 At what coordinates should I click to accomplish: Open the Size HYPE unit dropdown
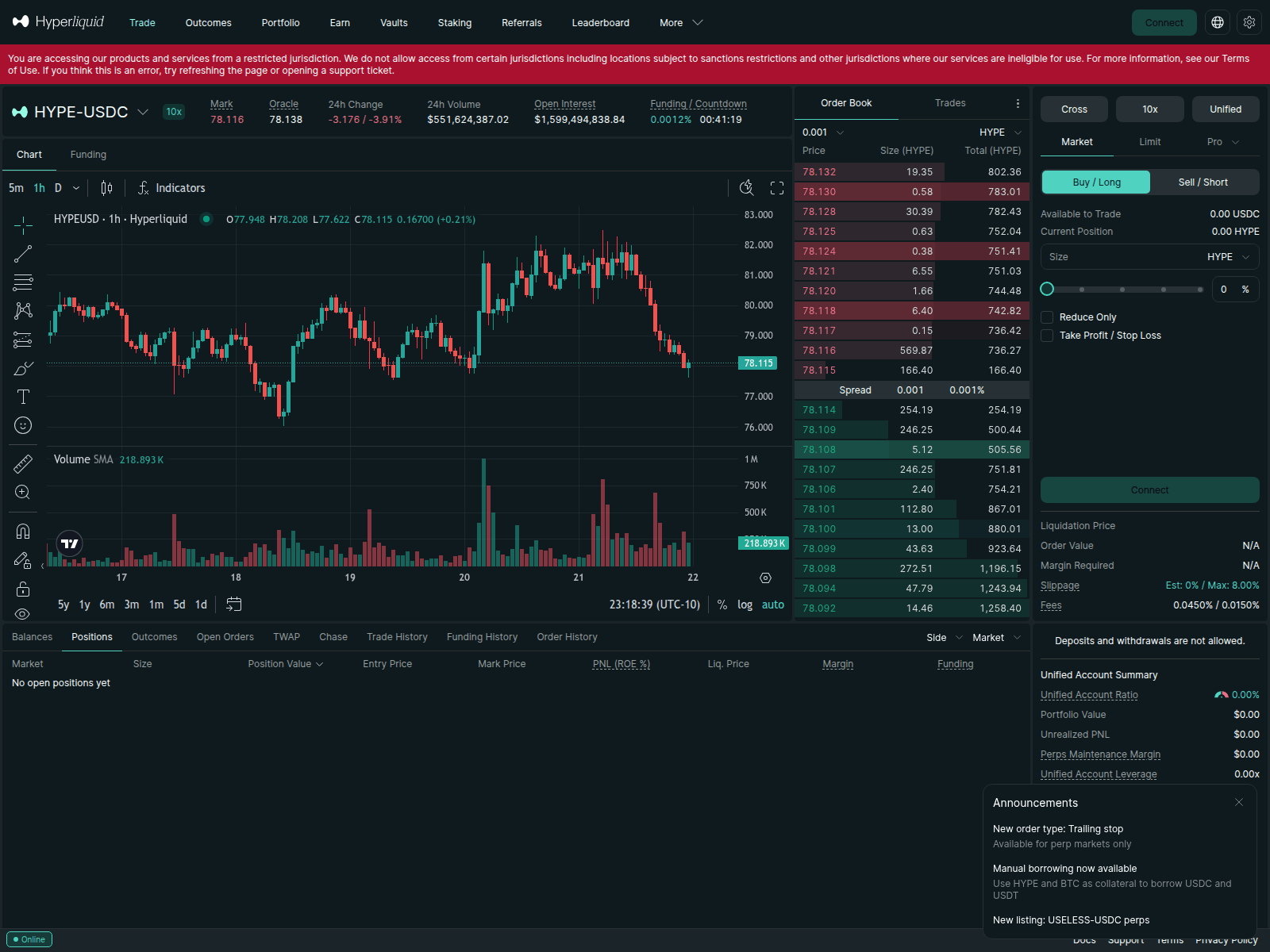(1229, 257)
